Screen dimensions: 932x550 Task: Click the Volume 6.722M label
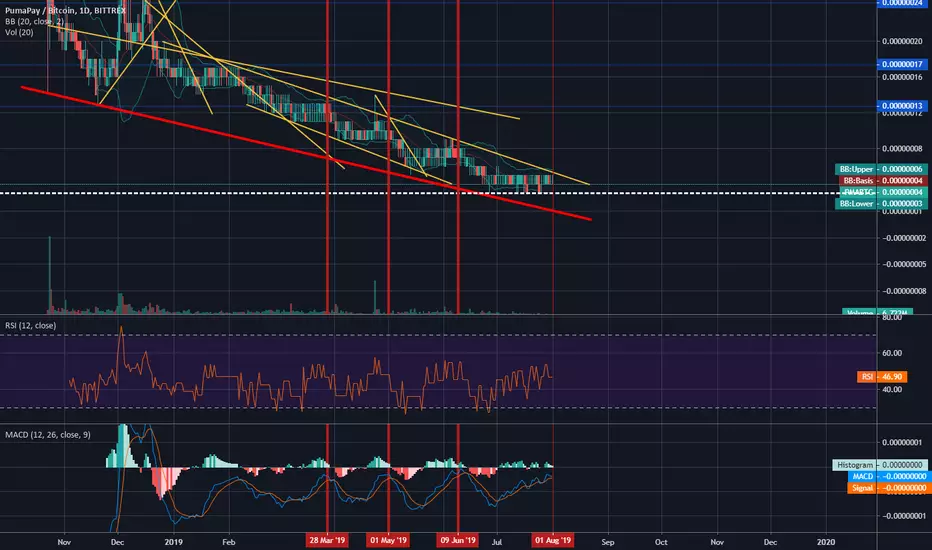[877, 312]
